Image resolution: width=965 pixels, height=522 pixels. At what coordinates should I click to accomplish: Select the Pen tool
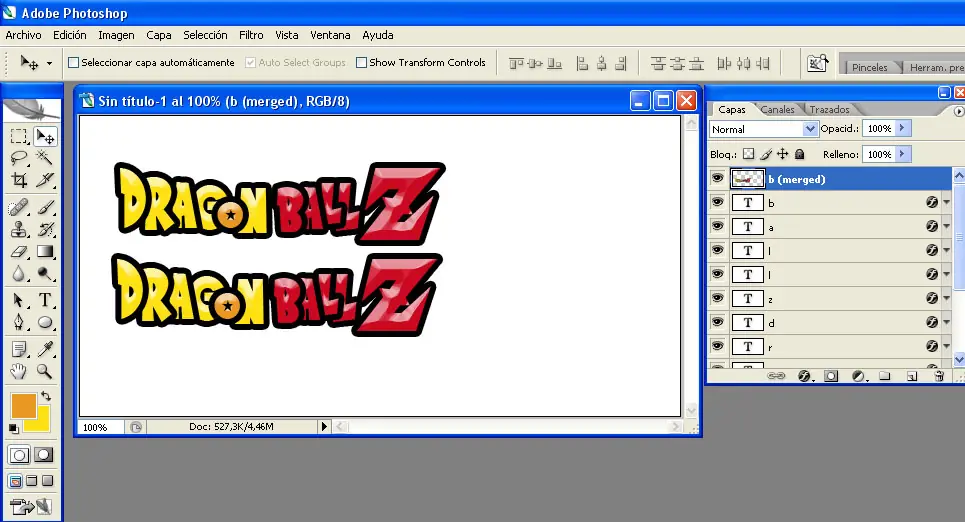(19, 323)
